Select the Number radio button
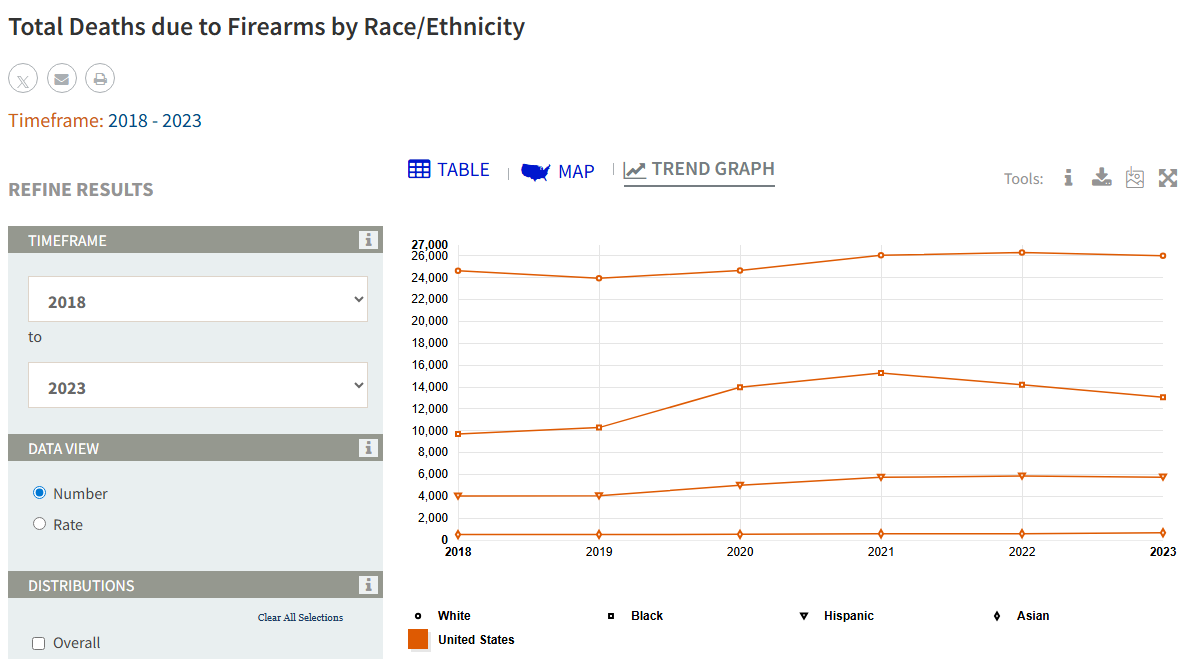The image size is (1192, 659). pyautogui.click(x=40, y=493)
